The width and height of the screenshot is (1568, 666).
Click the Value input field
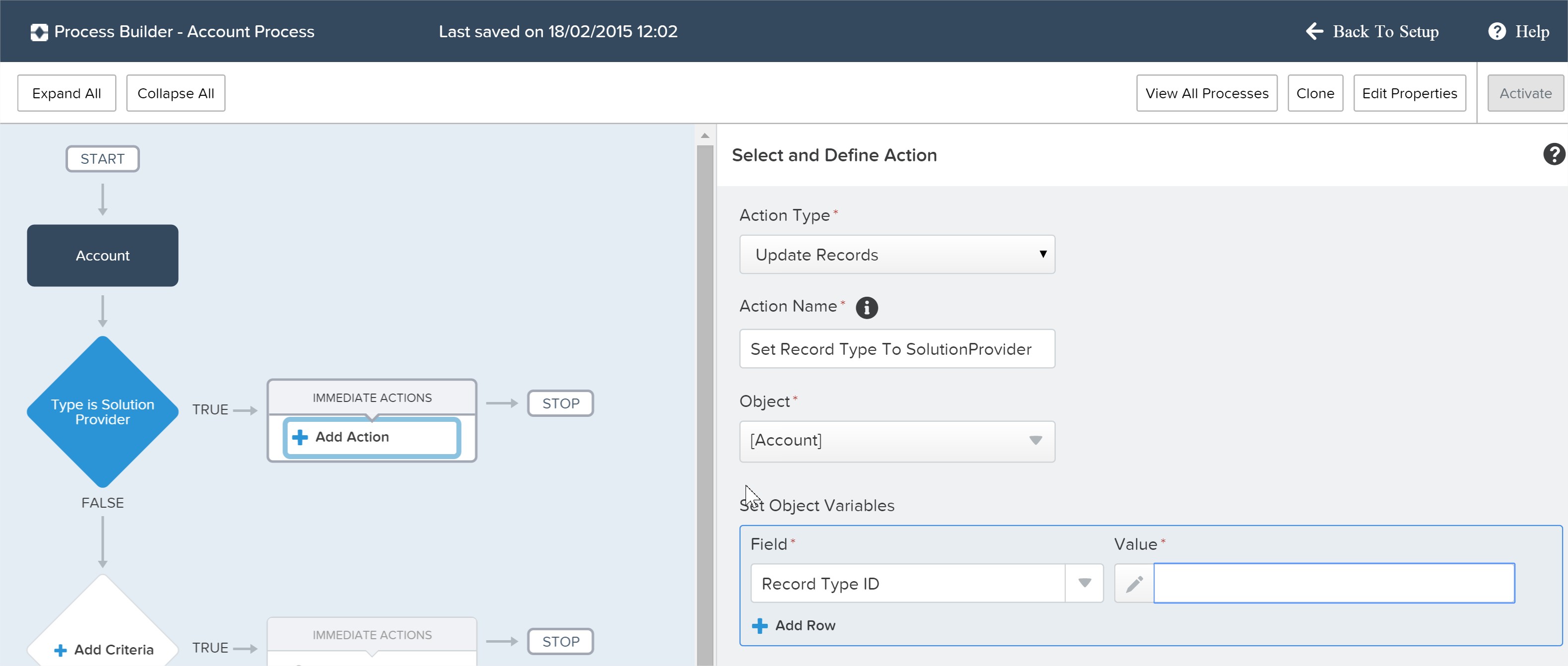(x=1334, y=583)
